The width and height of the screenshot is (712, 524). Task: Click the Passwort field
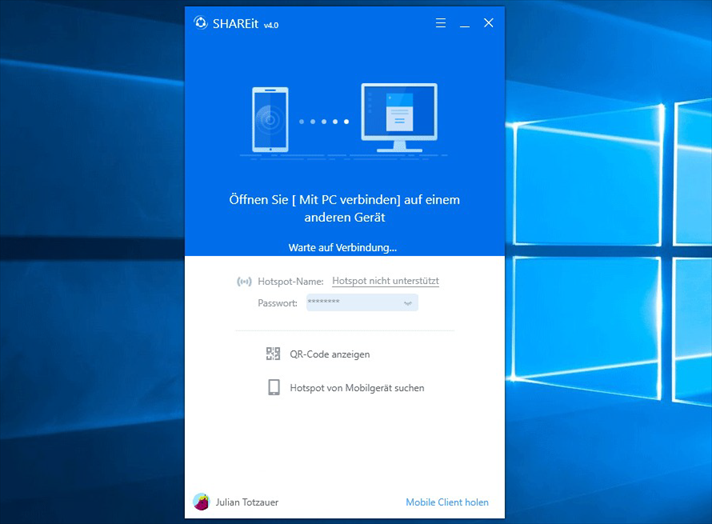pos(362,302)
